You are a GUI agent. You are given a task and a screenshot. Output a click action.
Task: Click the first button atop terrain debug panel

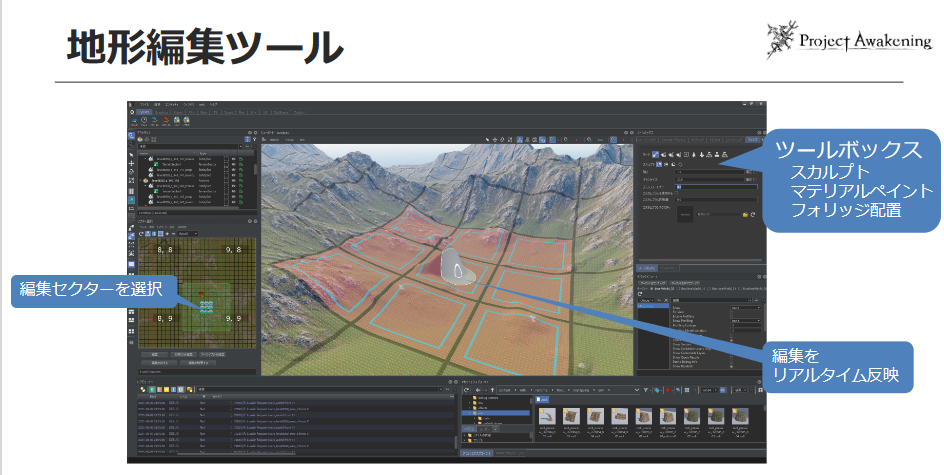pos(652,283)
